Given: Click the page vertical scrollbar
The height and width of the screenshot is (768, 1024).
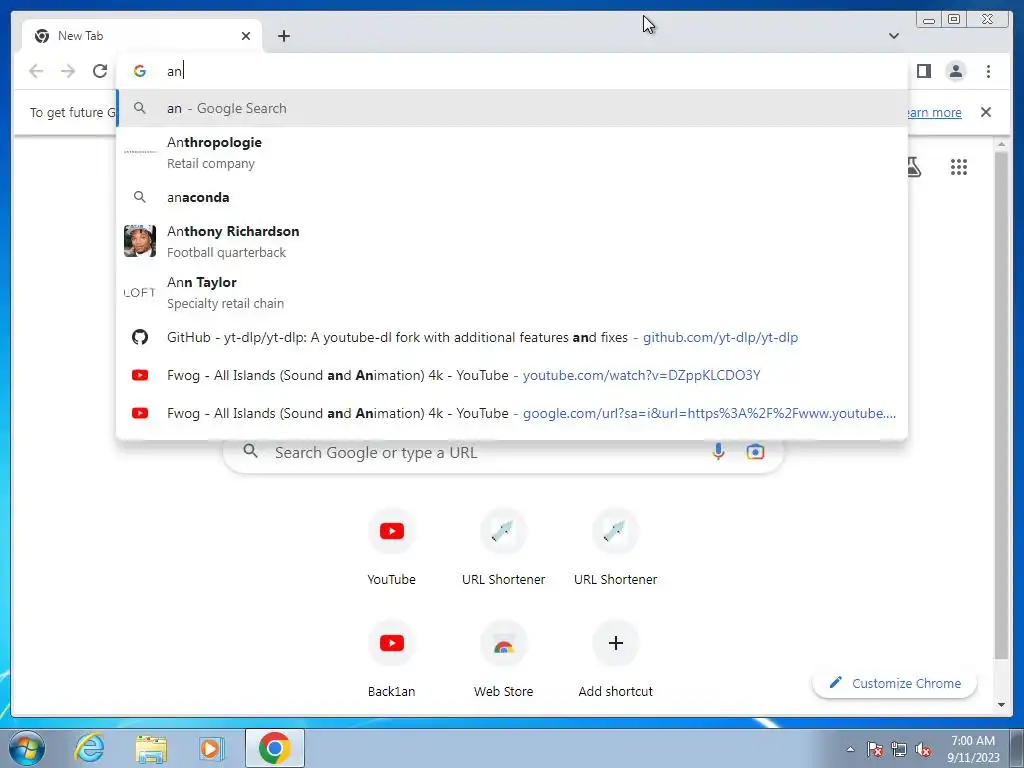Looking at the screenshot, I should pyautogui.click(x=1001, y=405).
